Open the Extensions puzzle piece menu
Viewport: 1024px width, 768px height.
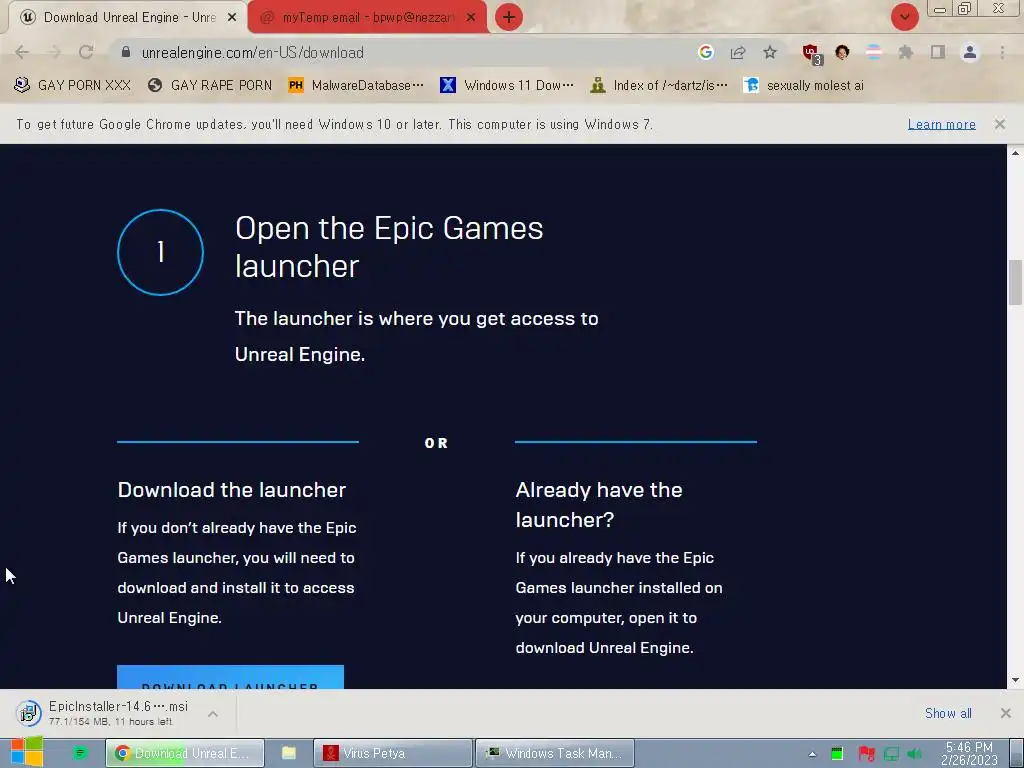tap(906, 52)
